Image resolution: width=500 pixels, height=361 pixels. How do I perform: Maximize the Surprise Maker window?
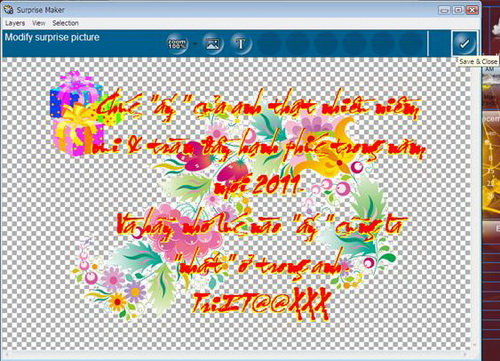coord(458,10)
